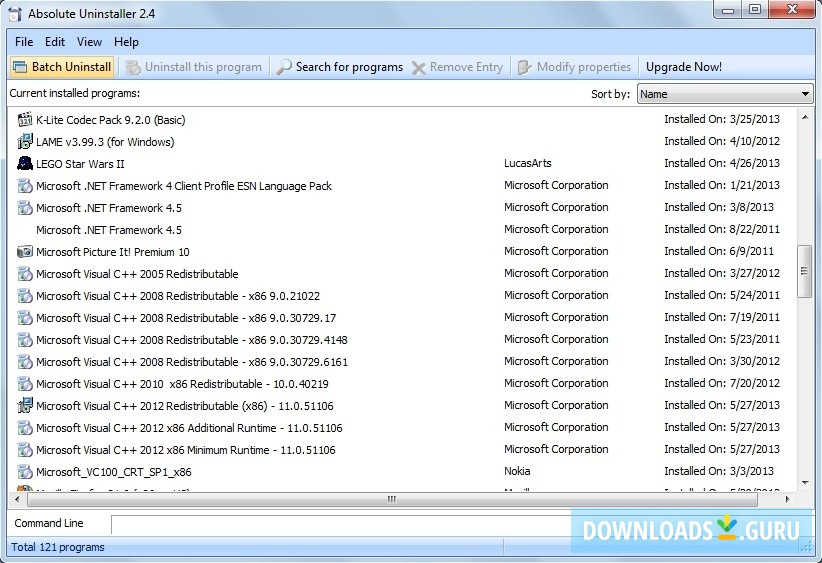Image resolution: width=822 pixels, height=563 pixels.
Task: Click the Search for programs label
Action: click(349, 67)
